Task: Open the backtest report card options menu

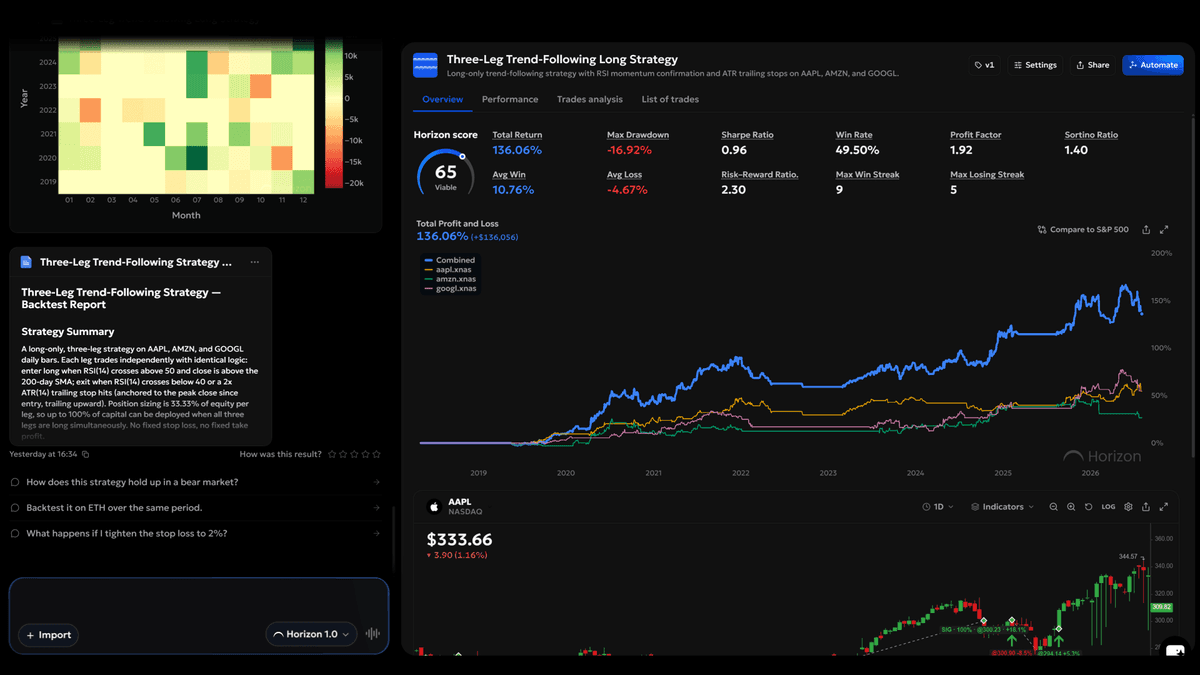Action: point(255,262)
